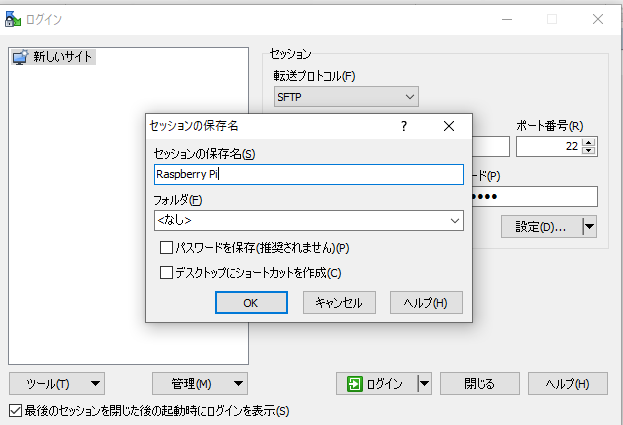Close the セッションの保存名 dialog with X

click(x=449, y=126)
